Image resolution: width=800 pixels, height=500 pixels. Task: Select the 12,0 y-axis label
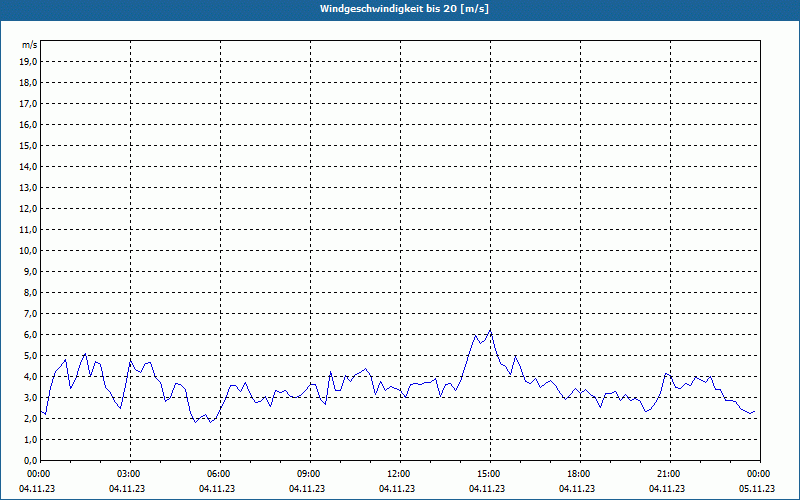(29, 209)
